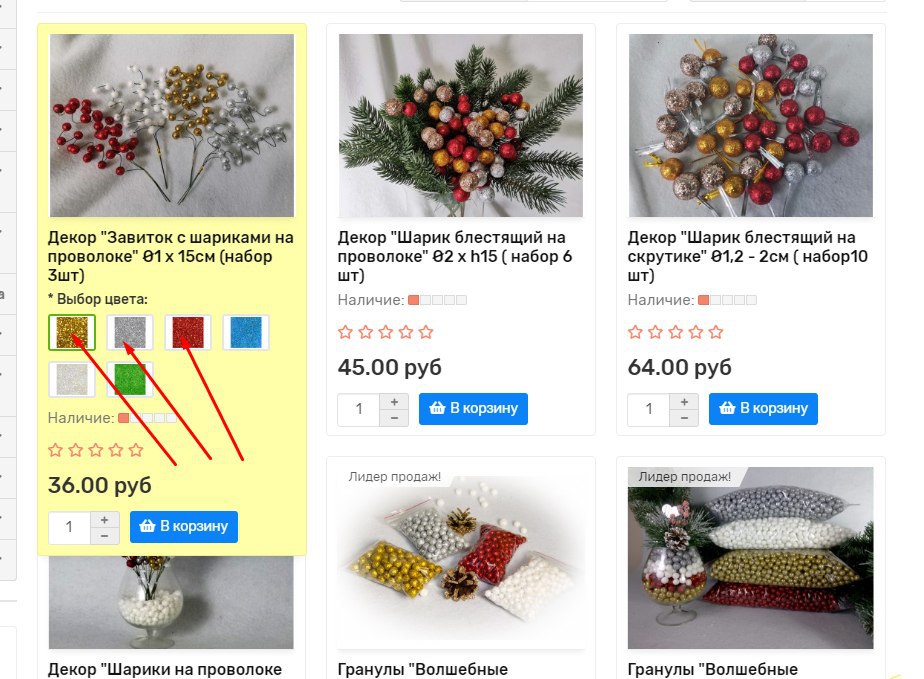Increase quantity for the 36.00 руб item
The height and width of the screenshot is (679, 924).
point(104,519)
